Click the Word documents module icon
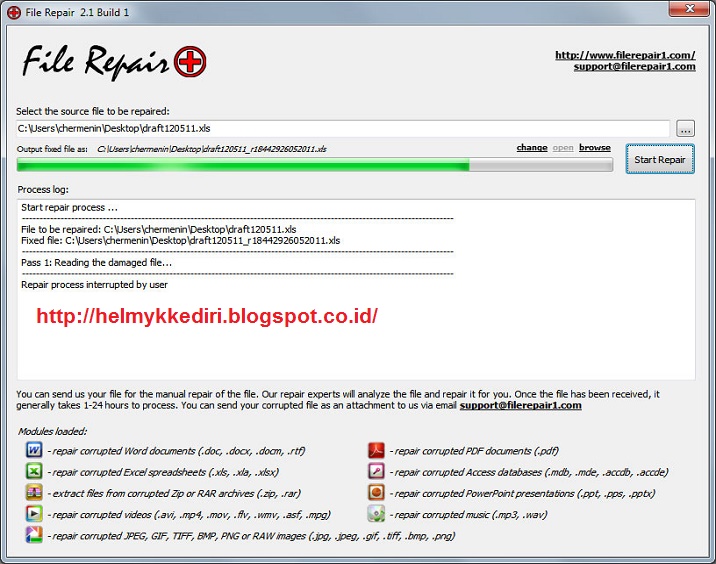Screen dimensions: 716x564 coord(34,450)
